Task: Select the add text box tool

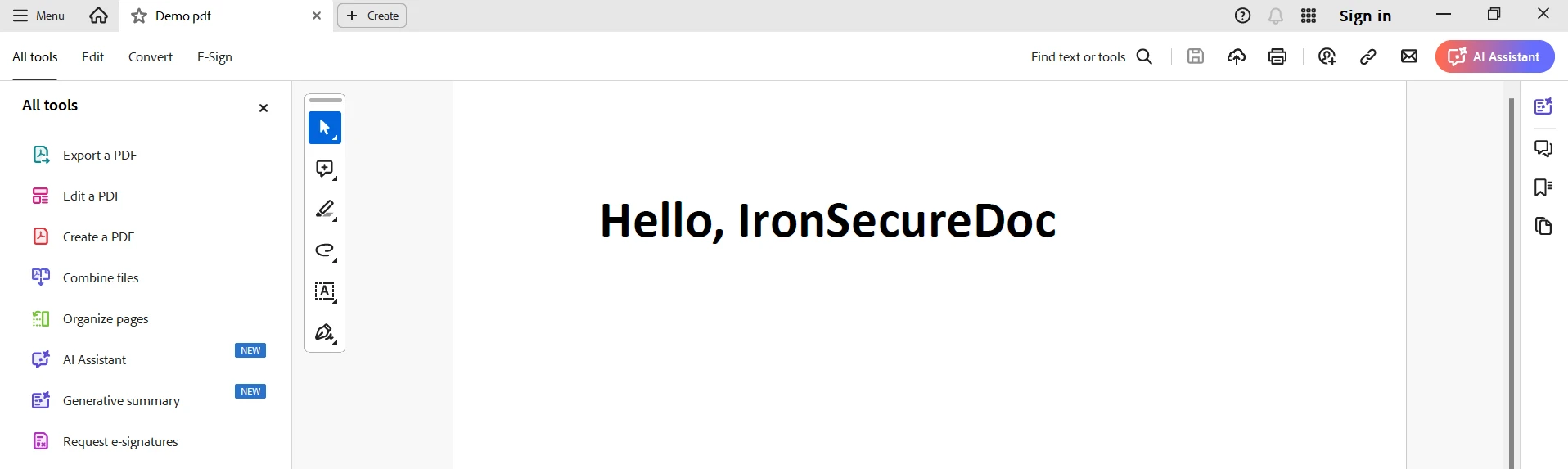Action: click(x=325, y=291)
